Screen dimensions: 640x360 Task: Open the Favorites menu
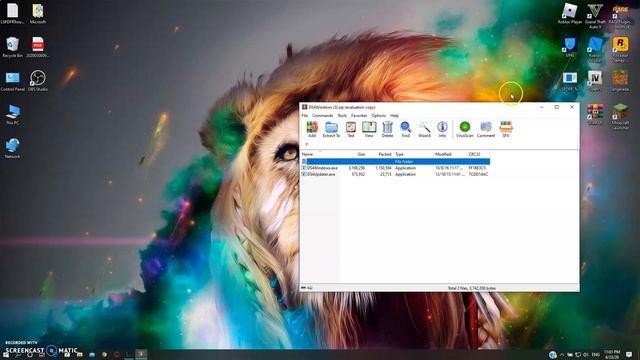359,116
